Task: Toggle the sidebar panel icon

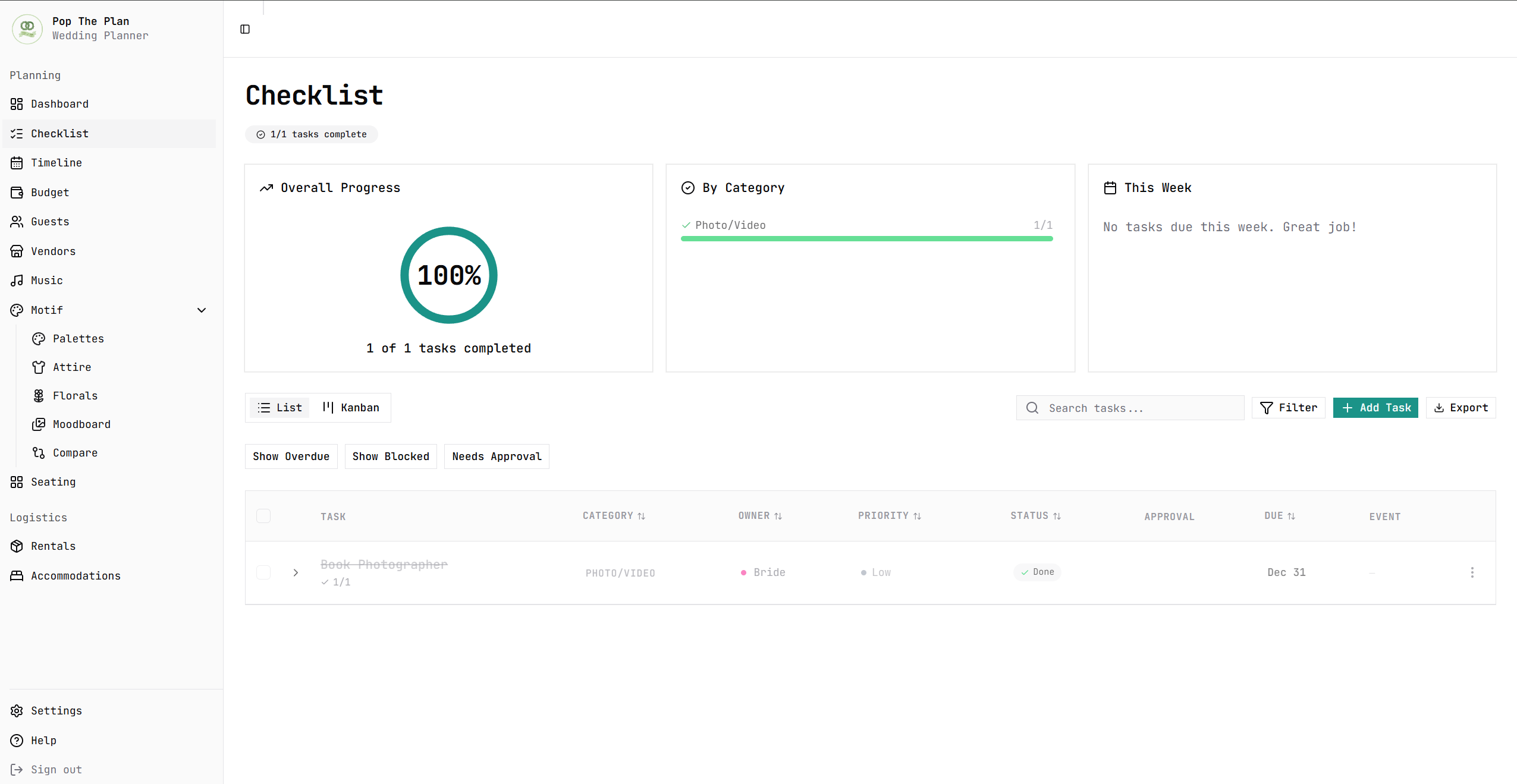Action: 245,29
